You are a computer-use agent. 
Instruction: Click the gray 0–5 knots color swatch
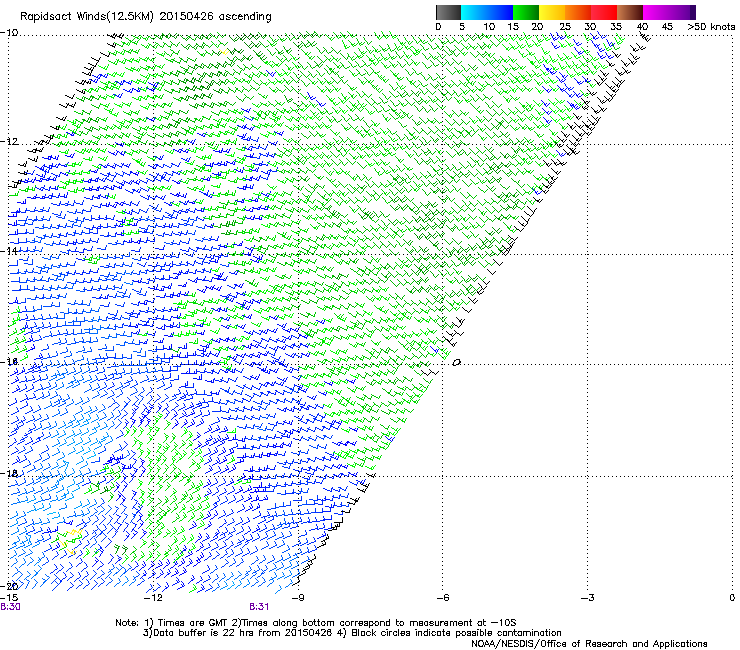(x=449, y=12)
